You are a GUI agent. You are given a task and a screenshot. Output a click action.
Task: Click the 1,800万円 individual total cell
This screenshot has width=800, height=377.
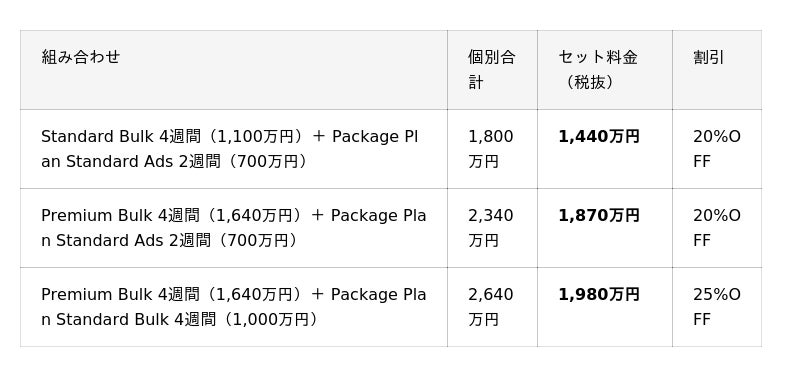(492, 149)
